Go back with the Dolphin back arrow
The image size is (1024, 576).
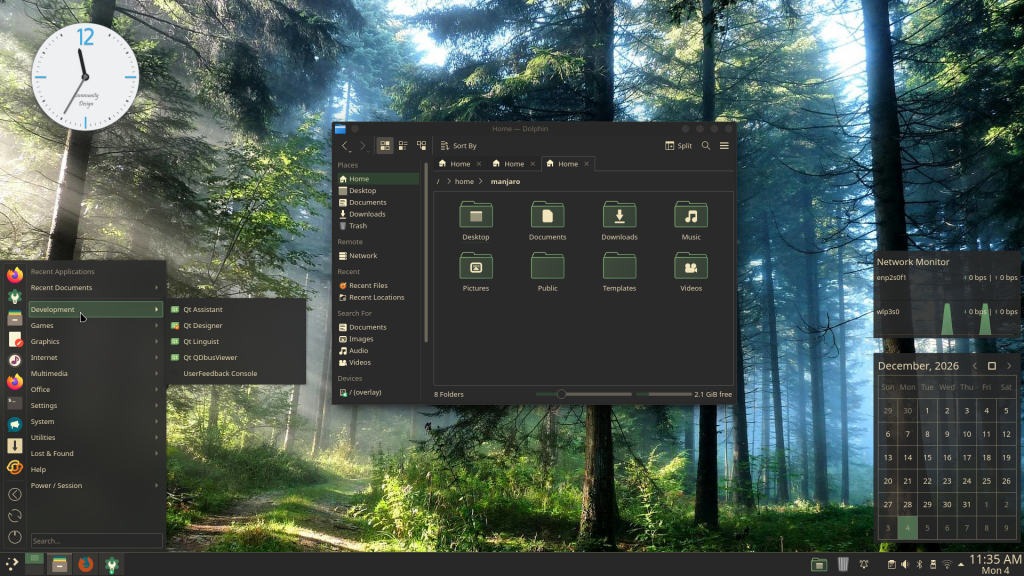[x=345, y=145]
